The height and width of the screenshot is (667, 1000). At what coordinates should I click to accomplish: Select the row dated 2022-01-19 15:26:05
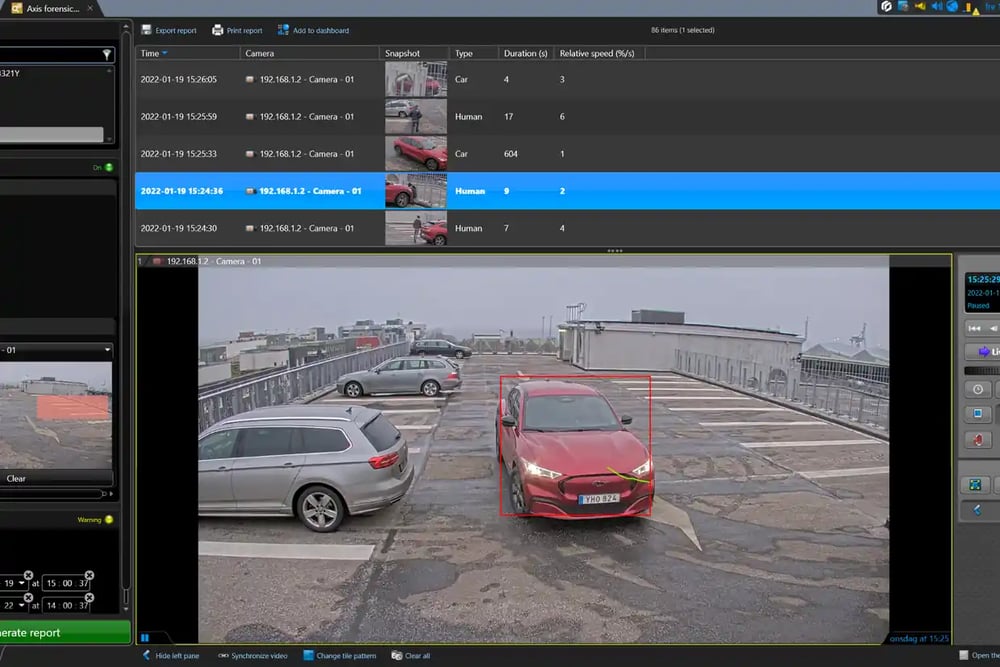568,79
